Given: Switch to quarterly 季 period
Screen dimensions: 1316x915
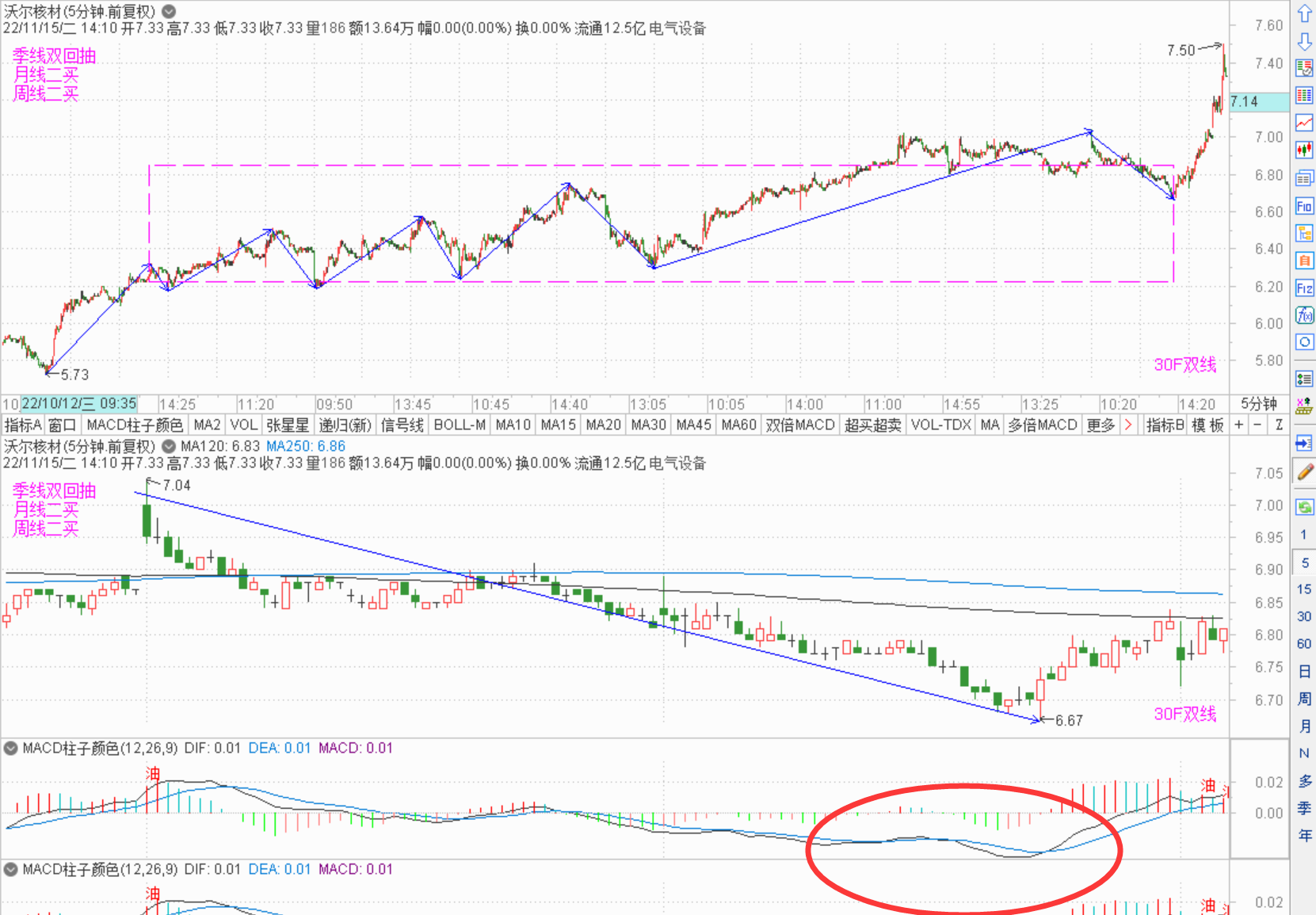Looking at the screenshot, I should (x=1304, y=808).
